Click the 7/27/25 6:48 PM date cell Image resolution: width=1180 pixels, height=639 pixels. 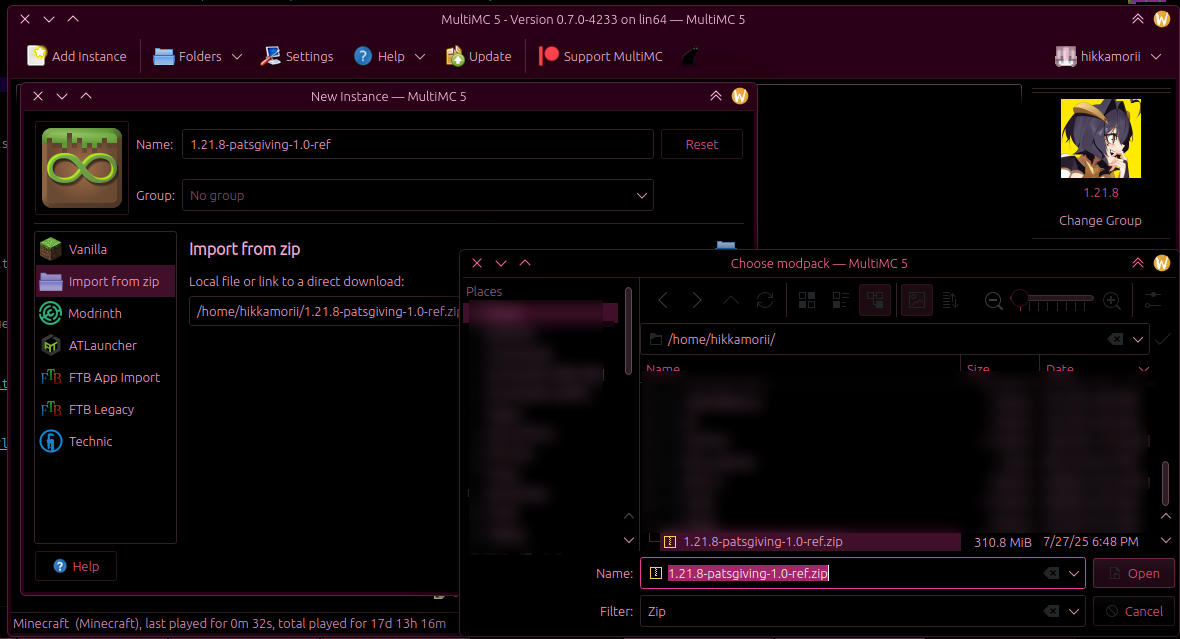tap(1090, 542)
